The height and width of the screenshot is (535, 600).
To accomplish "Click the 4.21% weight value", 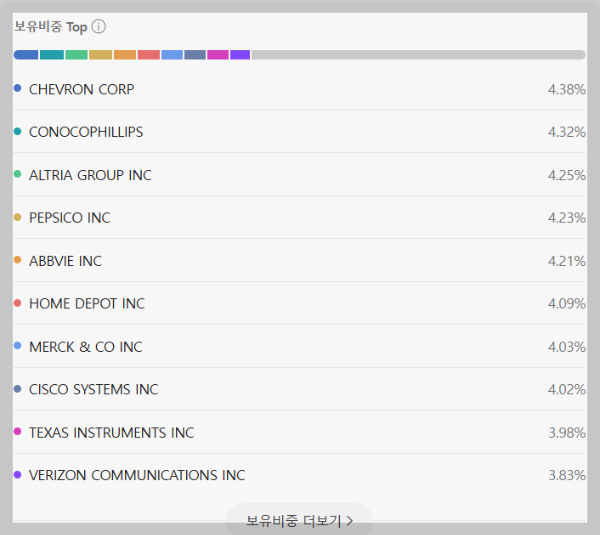I will point(567,261).
